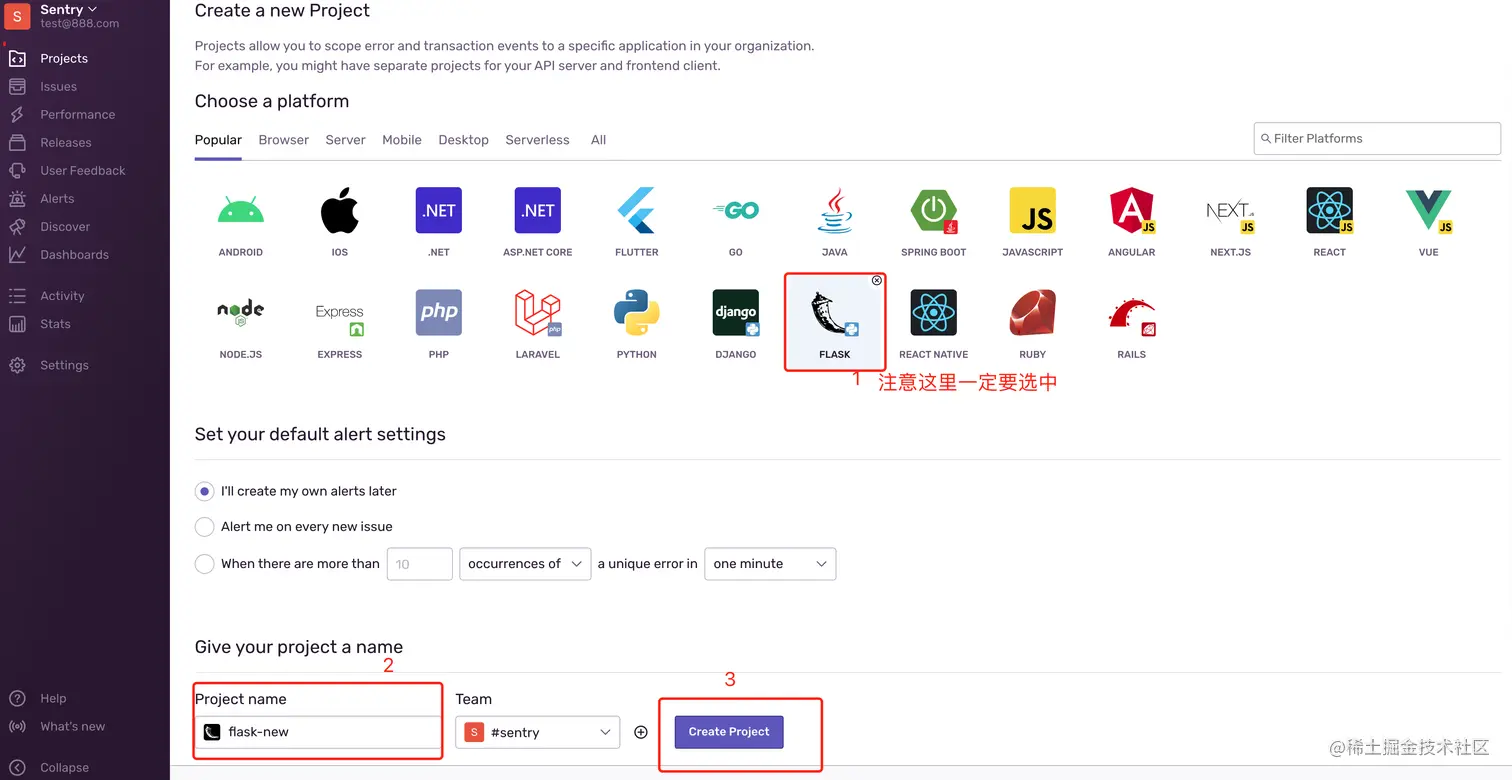Select the Flask platform tile

834,322
